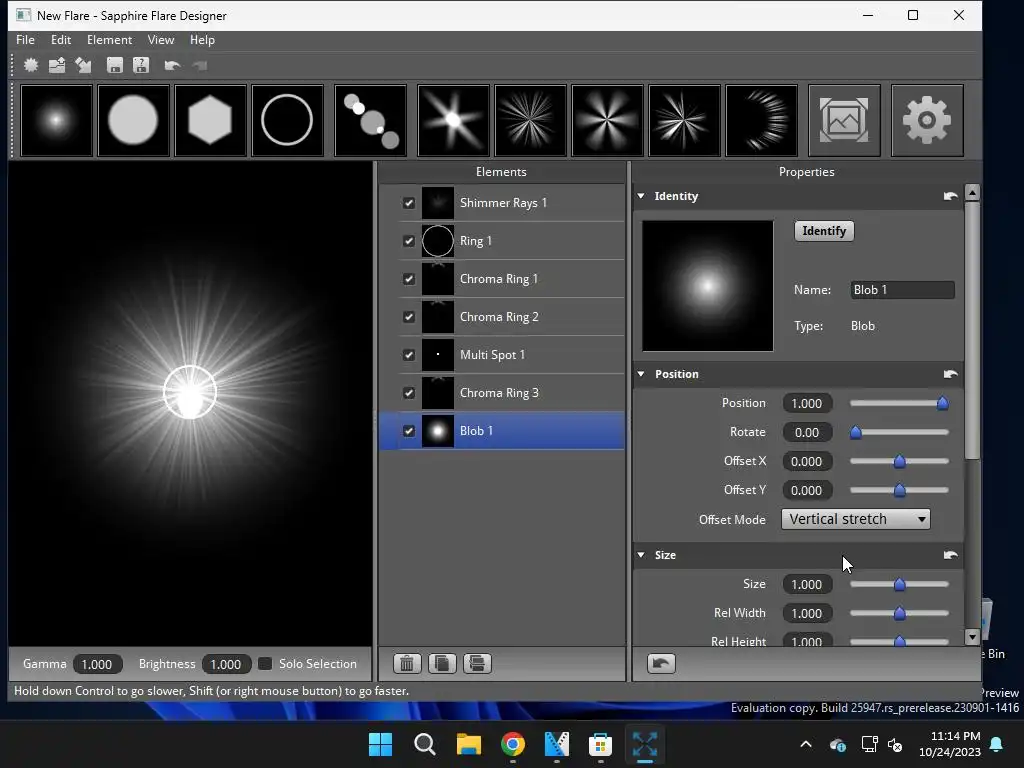Add a Blob glow element from the palette
Viewport: 1024px width, 768px height.
tap(57, 120)
